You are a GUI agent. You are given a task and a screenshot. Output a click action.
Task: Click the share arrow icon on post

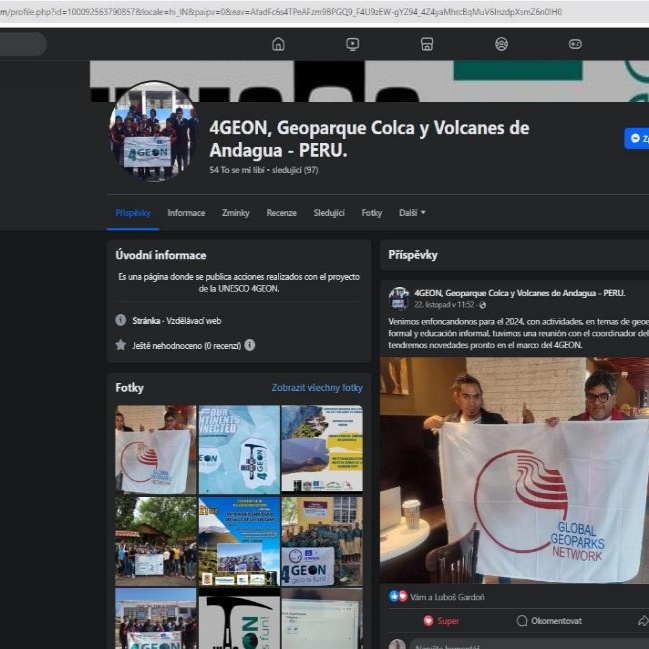tap(642, 621)
